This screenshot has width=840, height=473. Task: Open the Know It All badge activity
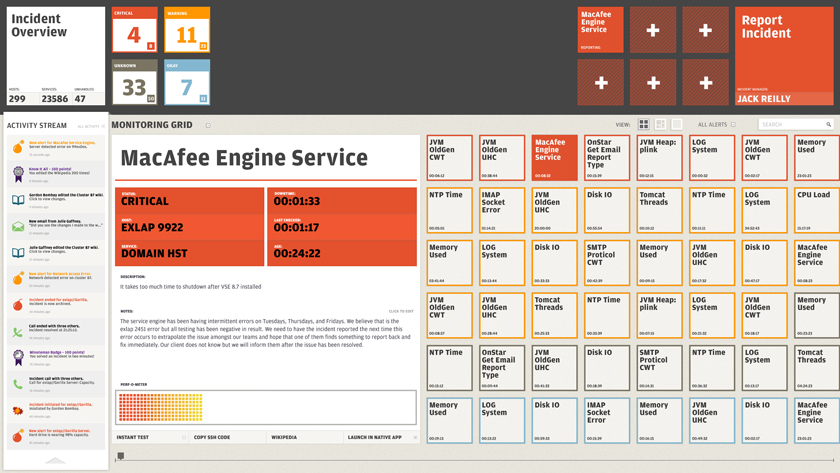click(x=56, y=174)
